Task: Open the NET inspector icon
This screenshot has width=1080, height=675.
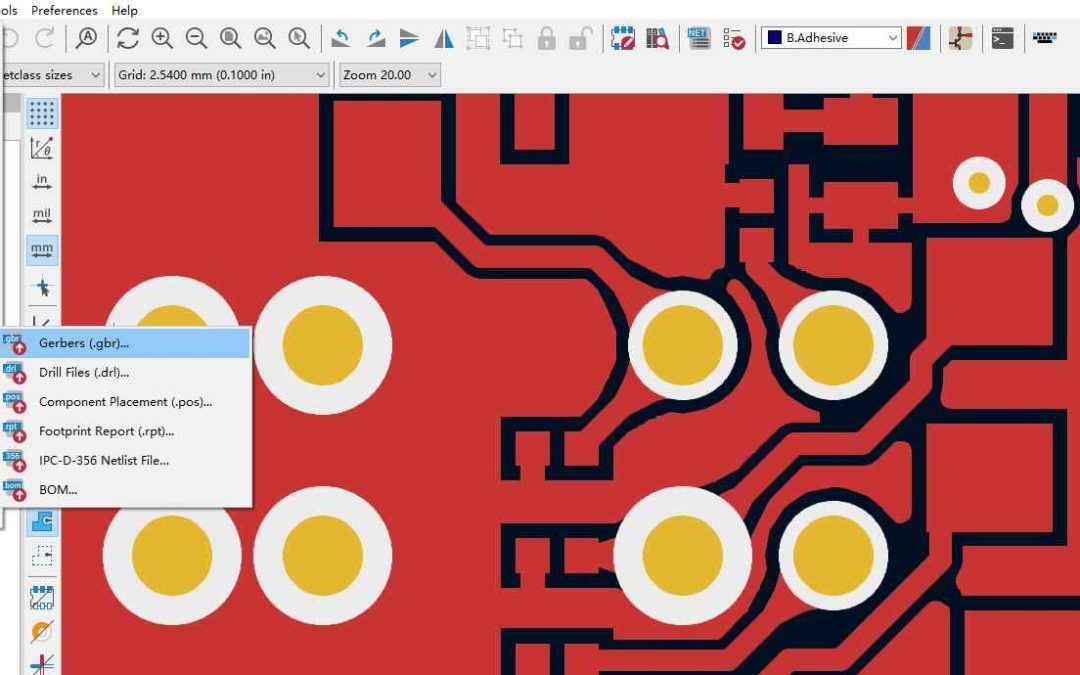Action: [x=698, y=38]
